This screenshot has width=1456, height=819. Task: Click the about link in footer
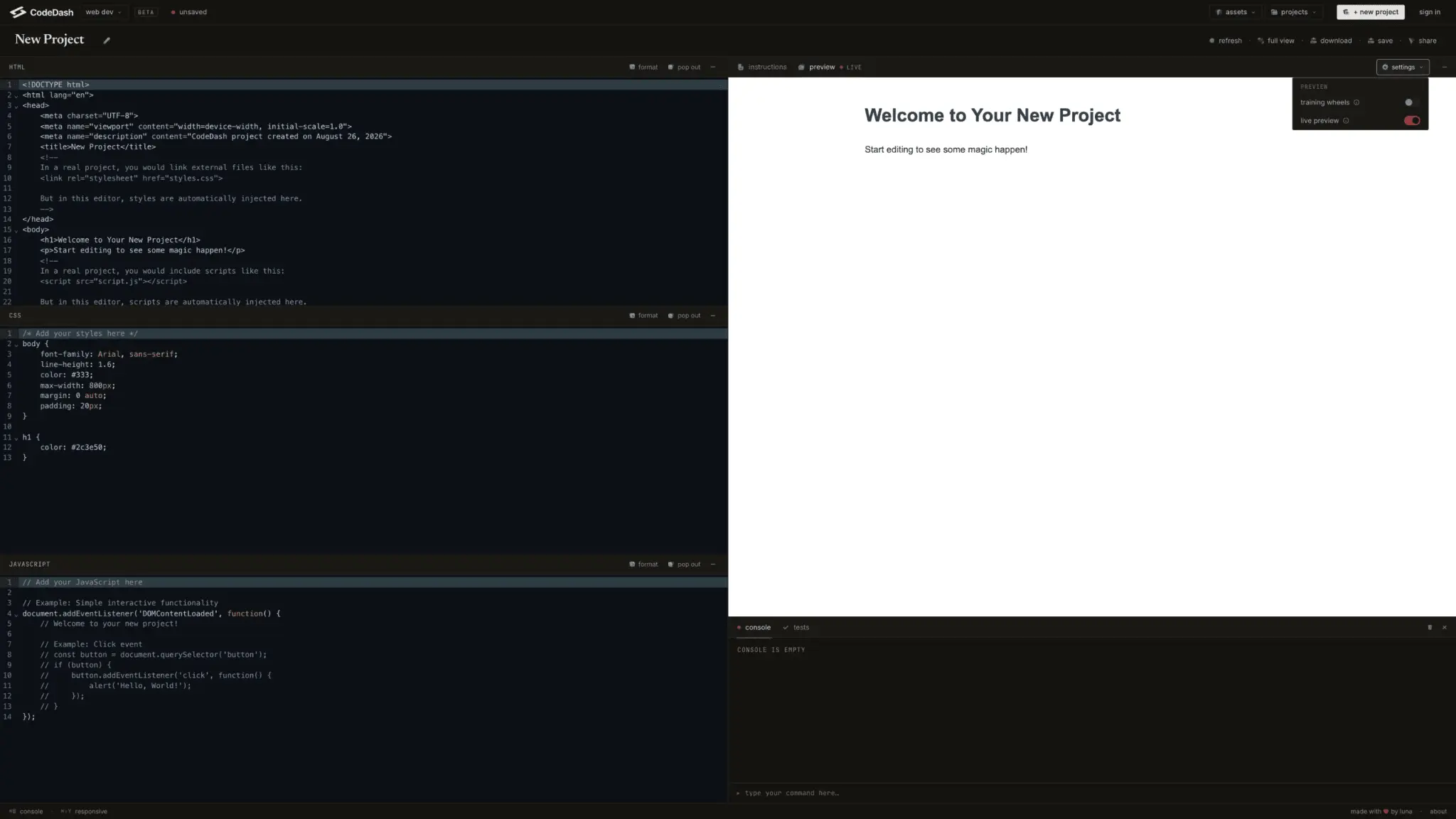pyautogui.click(x=1438, y=811)
